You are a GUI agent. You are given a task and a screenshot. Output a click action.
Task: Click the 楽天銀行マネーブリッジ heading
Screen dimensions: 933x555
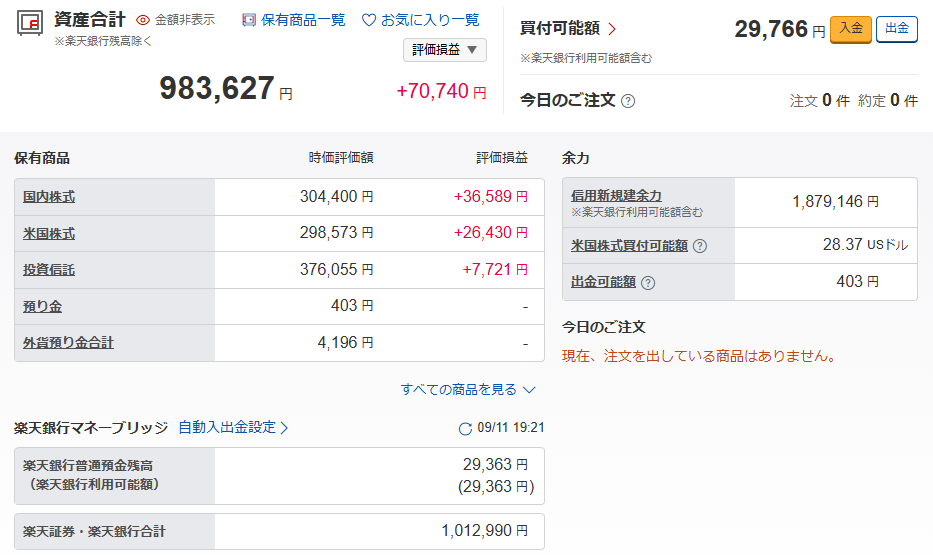pos(91,428)
